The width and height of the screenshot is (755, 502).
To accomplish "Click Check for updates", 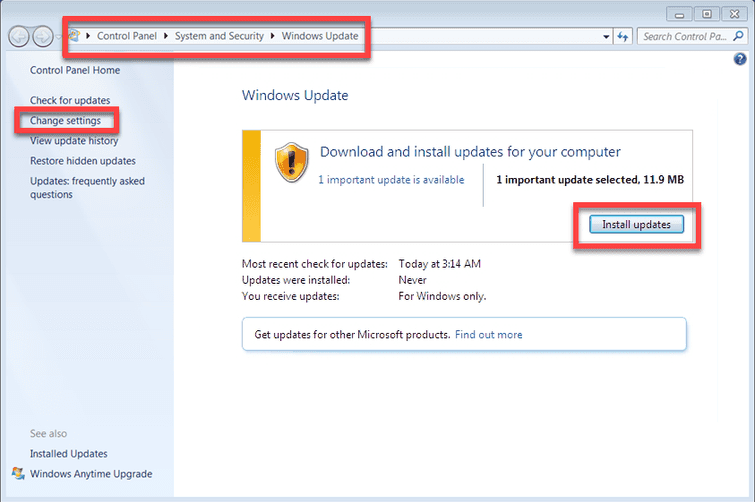I will tap(70, 100).
